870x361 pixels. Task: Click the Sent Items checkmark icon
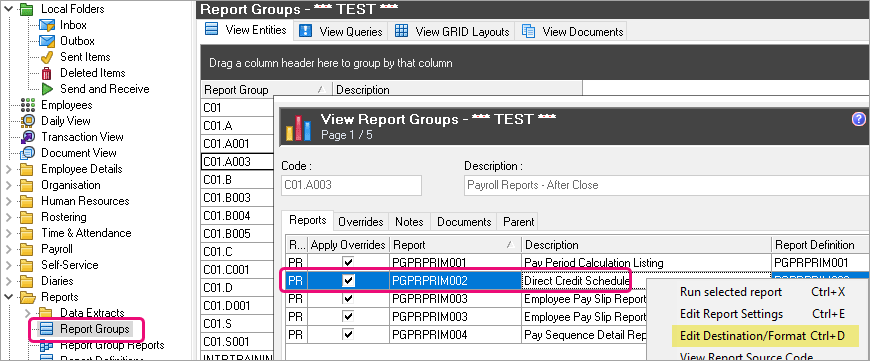(x=47, y=57)
